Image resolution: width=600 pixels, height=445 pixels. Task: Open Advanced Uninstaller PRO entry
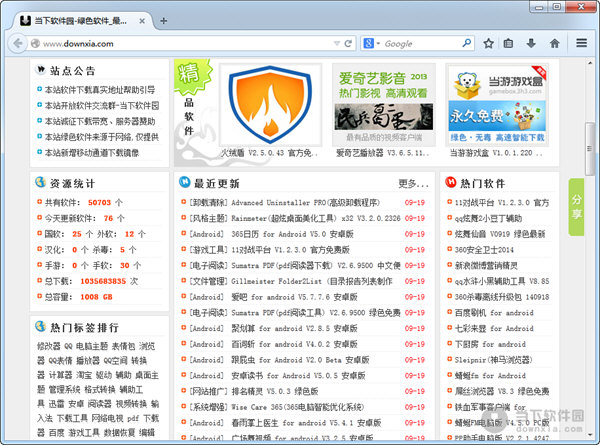(305, 203)
